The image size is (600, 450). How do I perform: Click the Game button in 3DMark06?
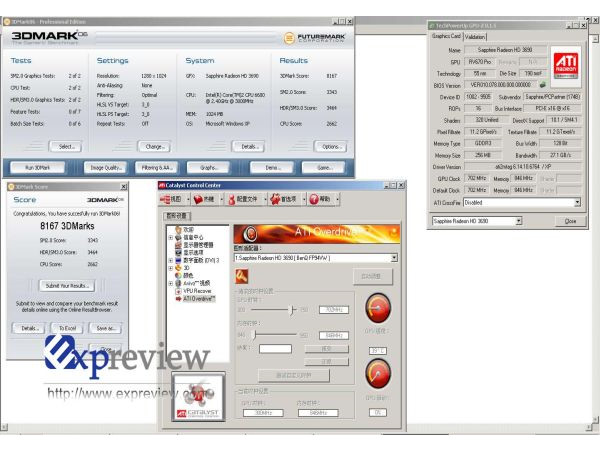(323, 168)
